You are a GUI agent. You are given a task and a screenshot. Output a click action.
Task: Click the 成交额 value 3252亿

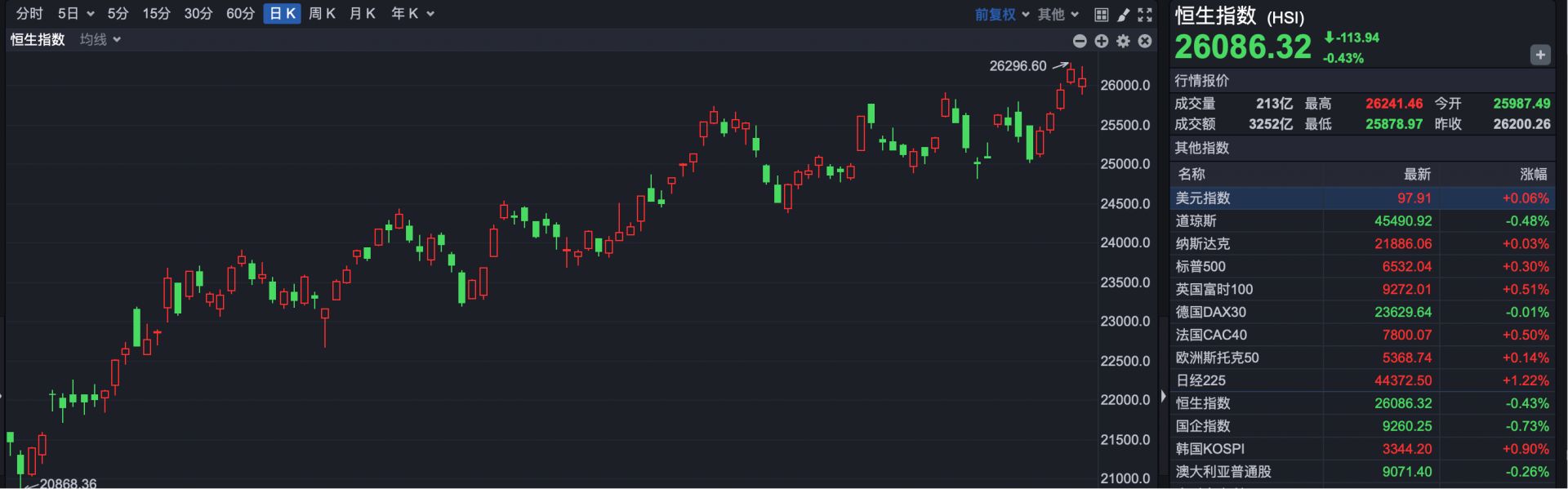pos(1271,124)
